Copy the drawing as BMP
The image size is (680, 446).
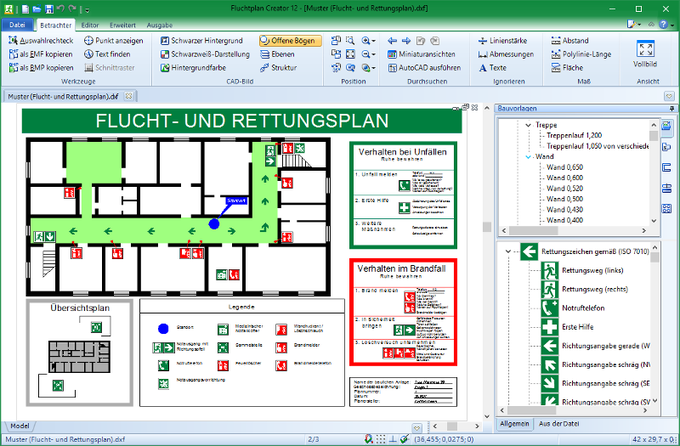coord(41,68)
